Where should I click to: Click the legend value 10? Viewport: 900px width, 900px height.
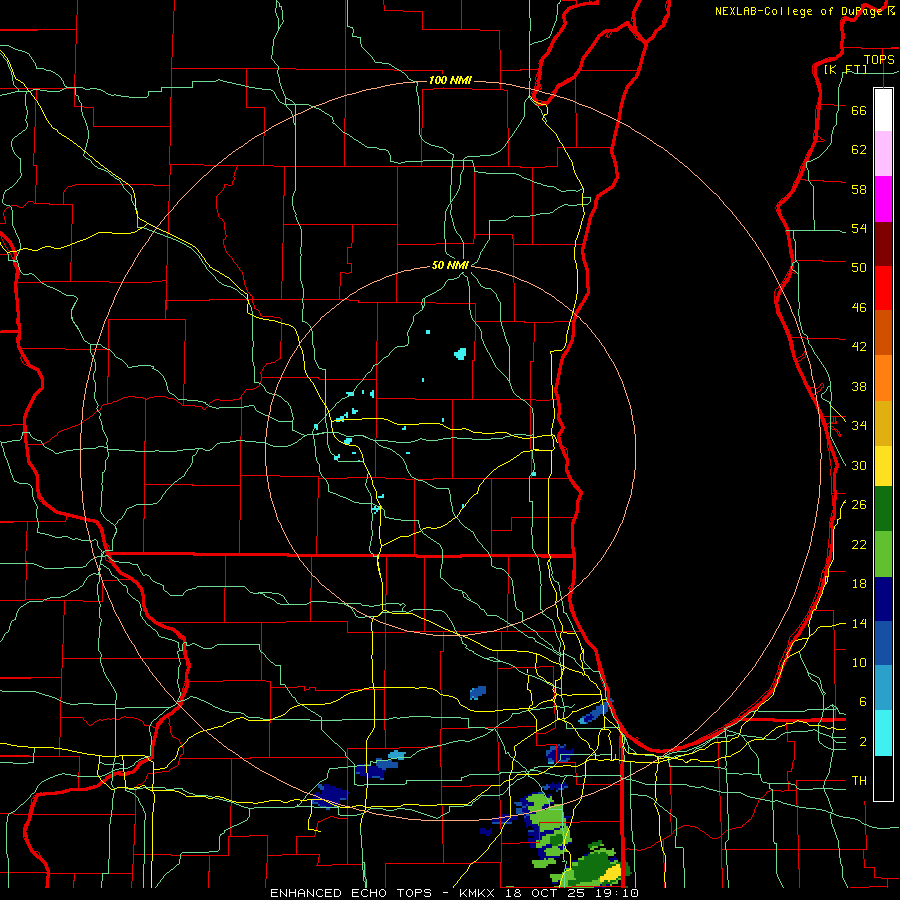[859, 662]
